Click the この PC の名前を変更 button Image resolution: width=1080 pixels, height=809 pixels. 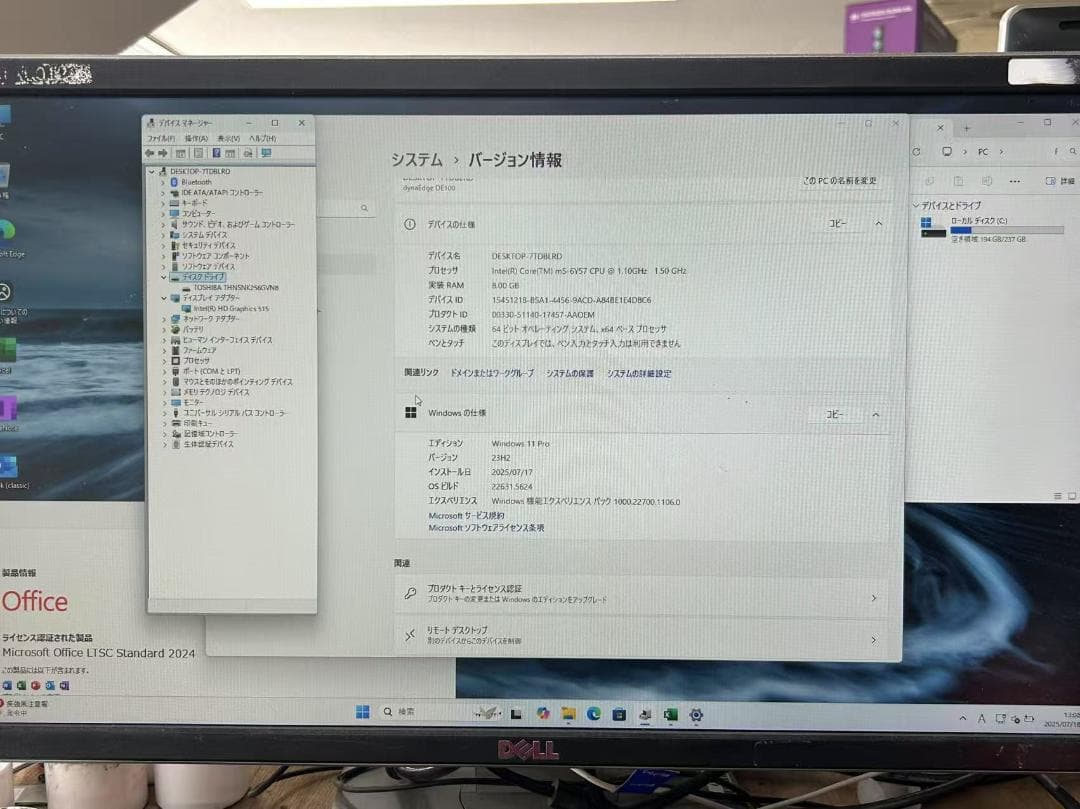(x=840, y=181)
